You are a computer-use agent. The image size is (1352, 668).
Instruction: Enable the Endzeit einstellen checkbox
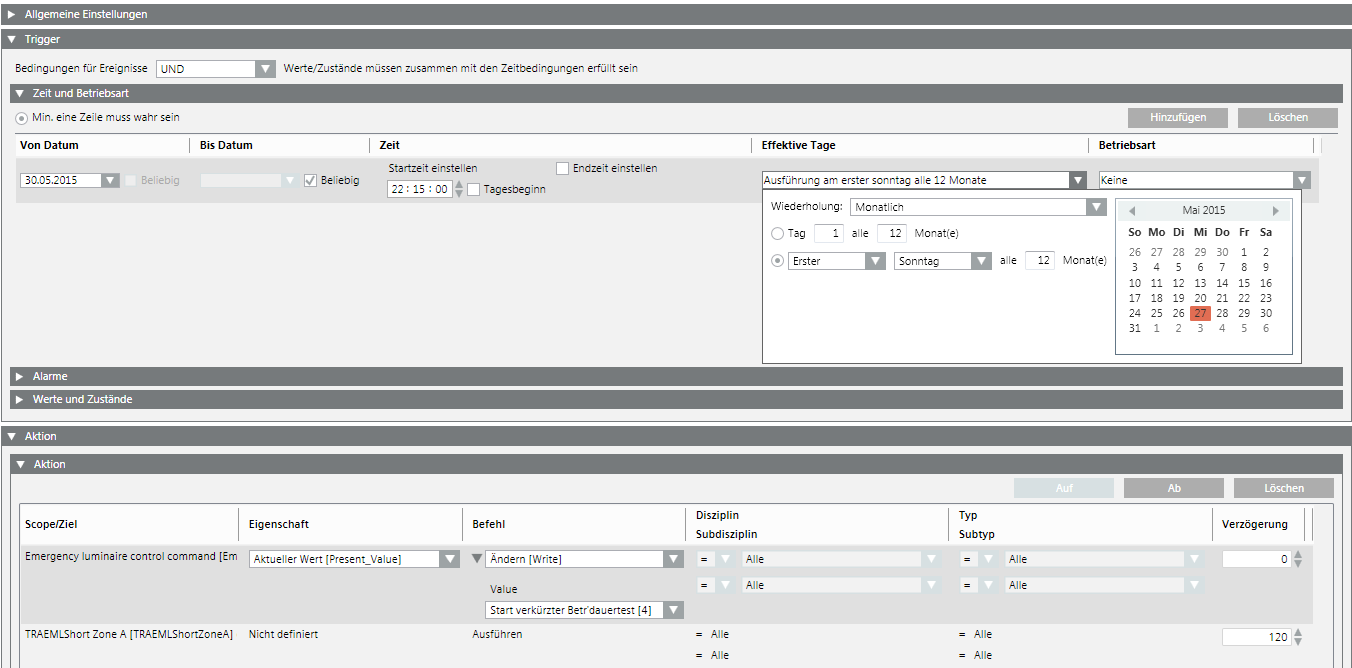pos(563,168)
